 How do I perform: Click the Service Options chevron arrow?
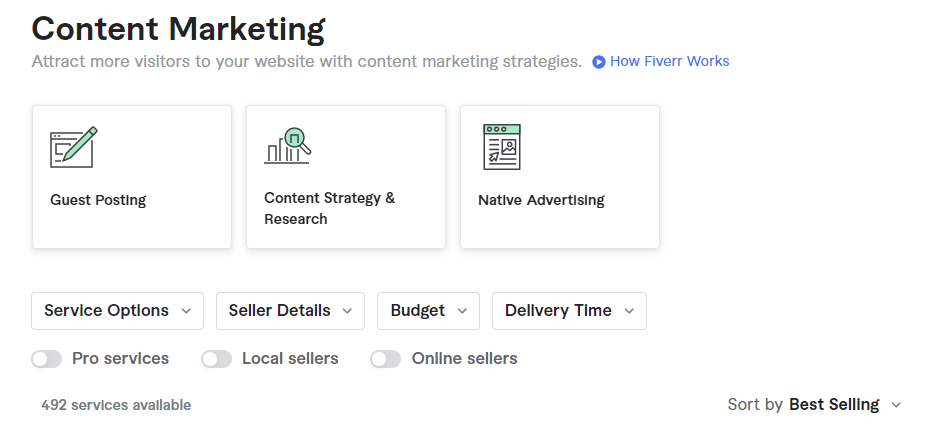(x=186, y=311)
